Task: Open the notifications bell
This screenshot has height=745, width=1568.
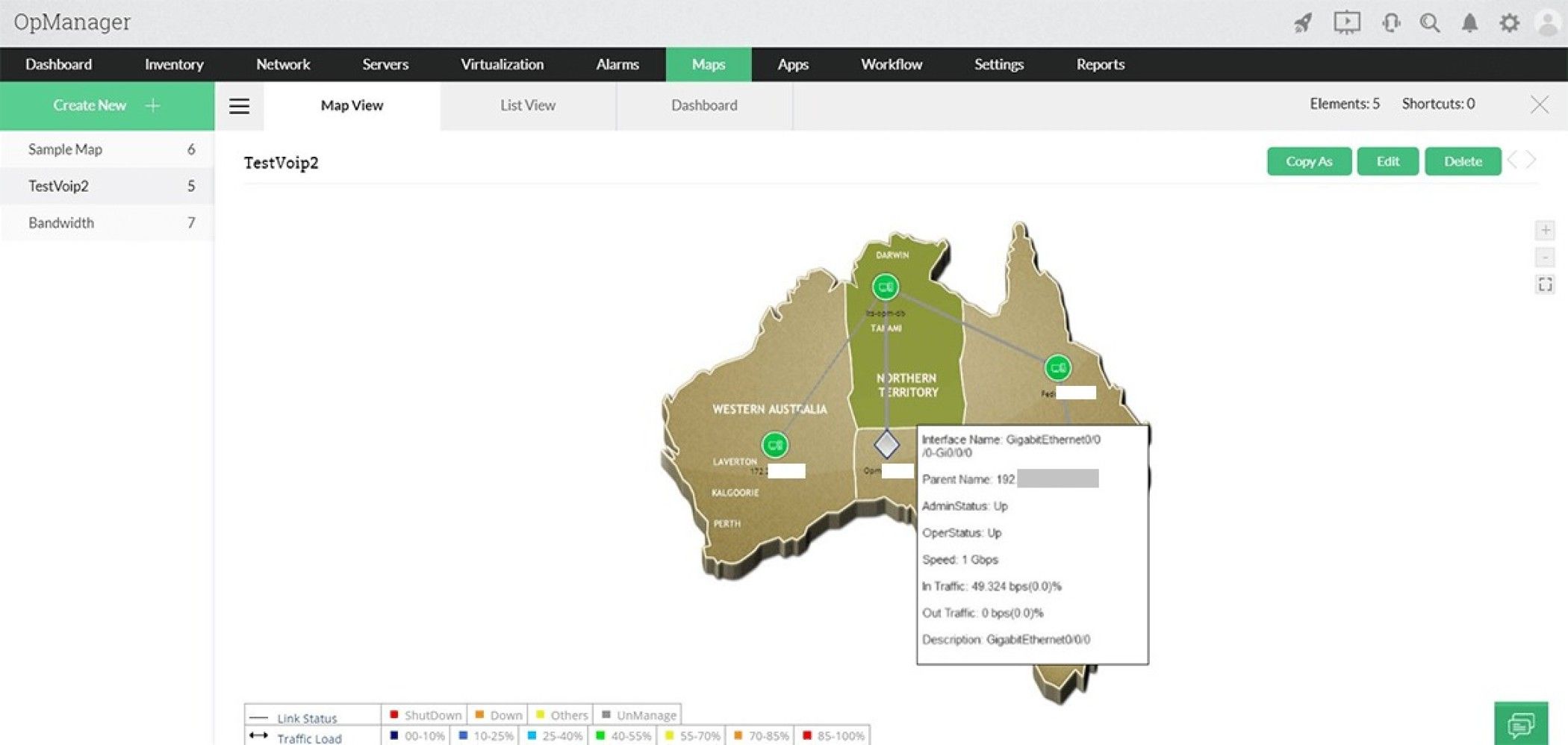Action: tap(1469, 22)
